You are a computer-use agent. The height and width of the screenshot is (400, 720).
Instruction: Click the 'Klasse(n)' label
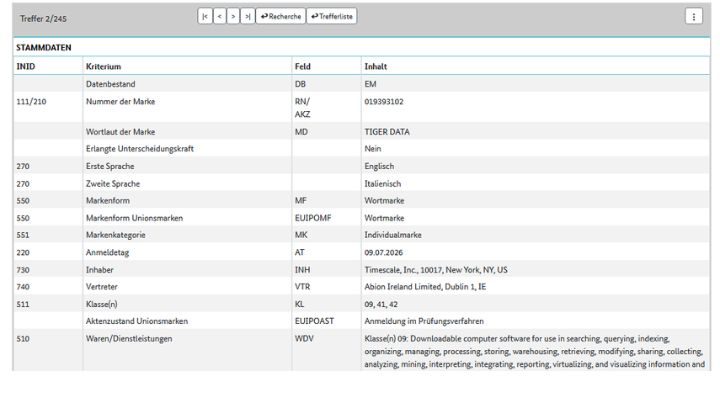pos(101,304)
